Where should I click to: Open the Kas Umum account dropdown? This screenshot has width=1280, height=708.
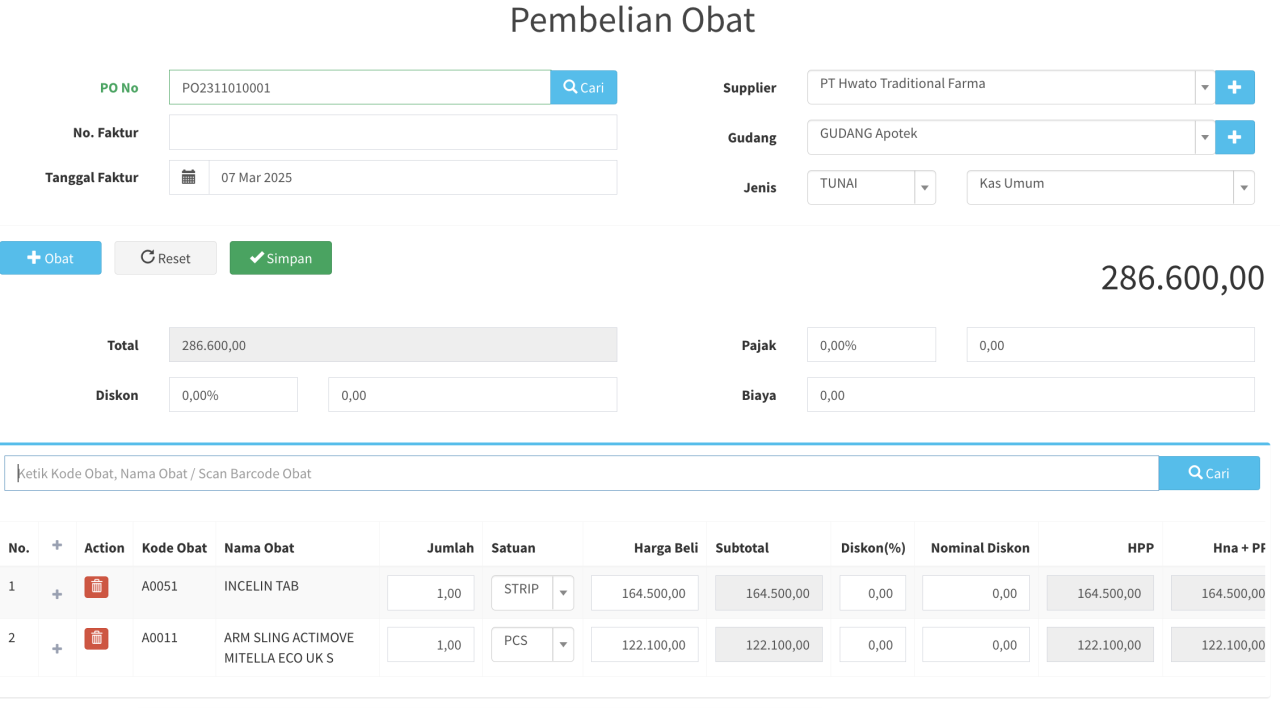1110,187
